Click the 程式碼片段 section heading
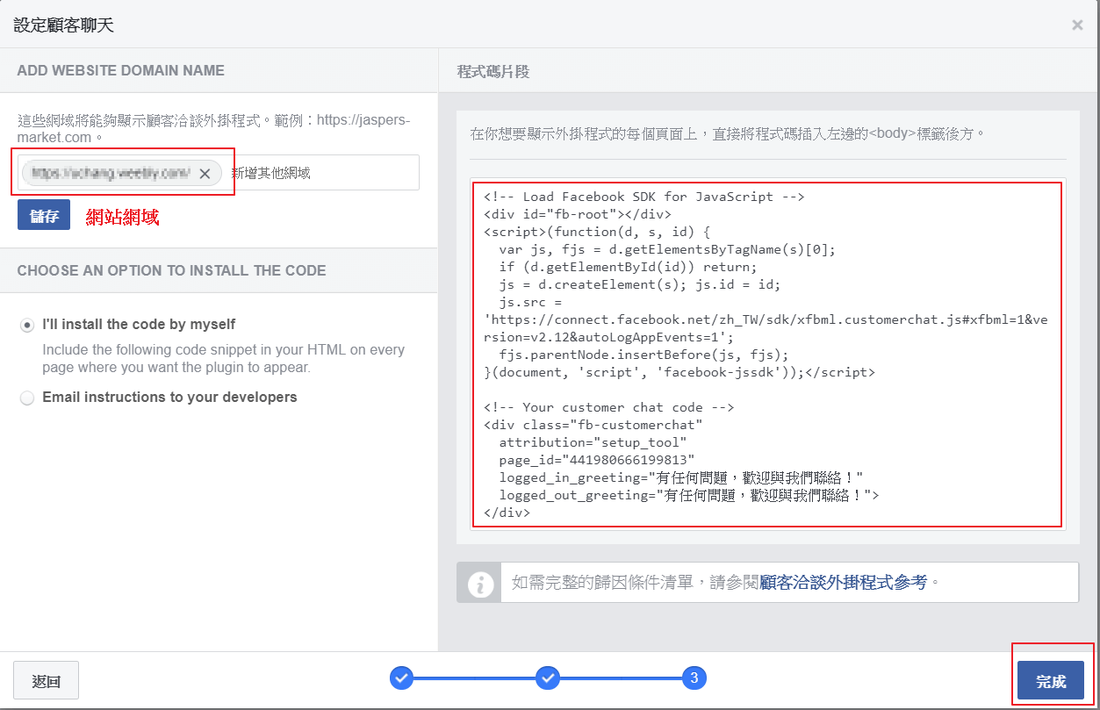 [x=493, y=72]
